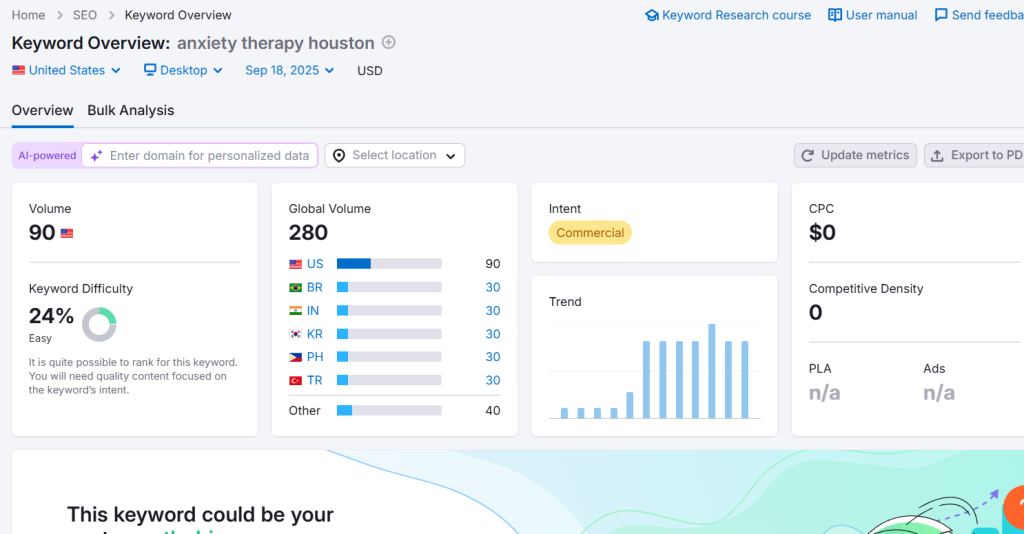This screenshot has height=534, width=1024.
Task: Click the Competitive Density value 0
Action: coord(816,313)
